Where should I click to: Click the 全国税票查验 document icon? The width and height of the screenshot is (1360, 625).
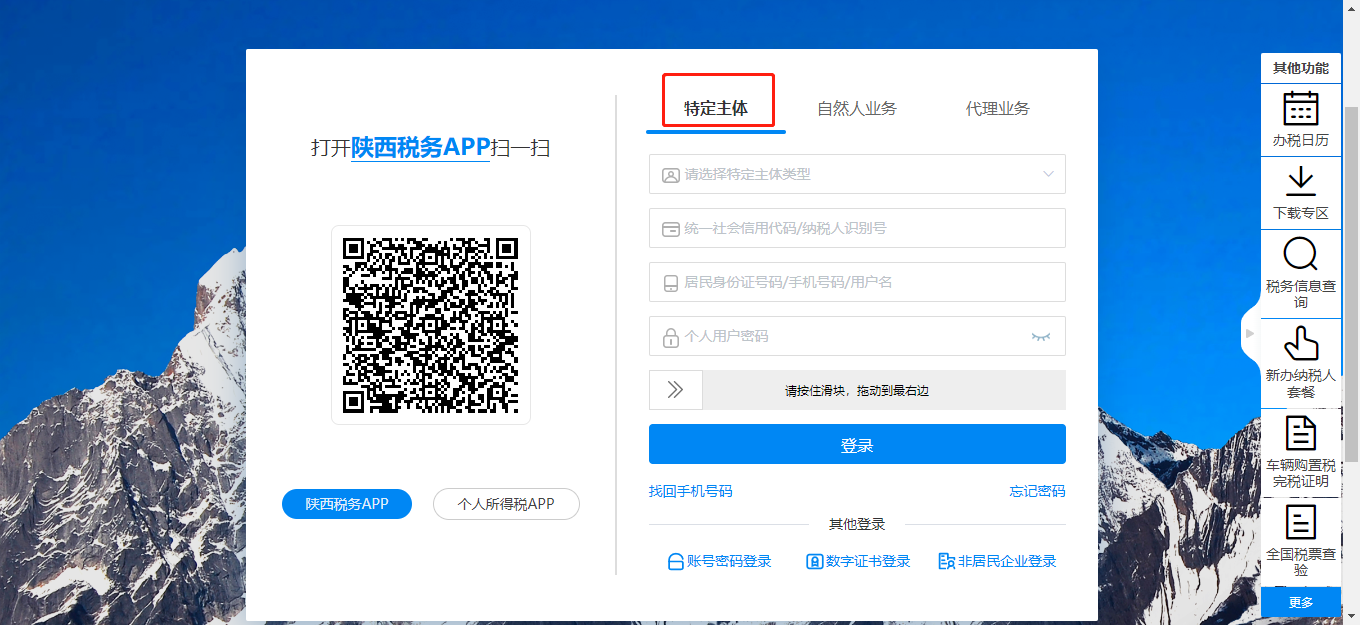1300,522
